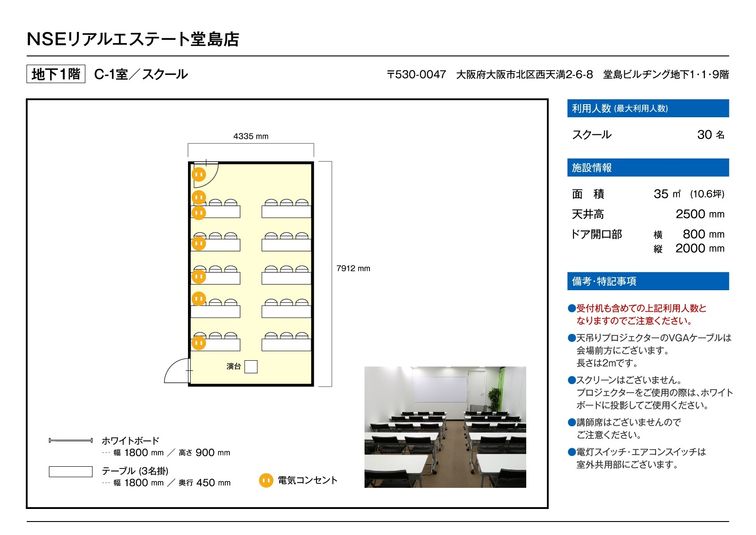Click the whiteboard height text 高さ 900 mm
This screenshot has height=535, width=756.
tap(204, 453)
